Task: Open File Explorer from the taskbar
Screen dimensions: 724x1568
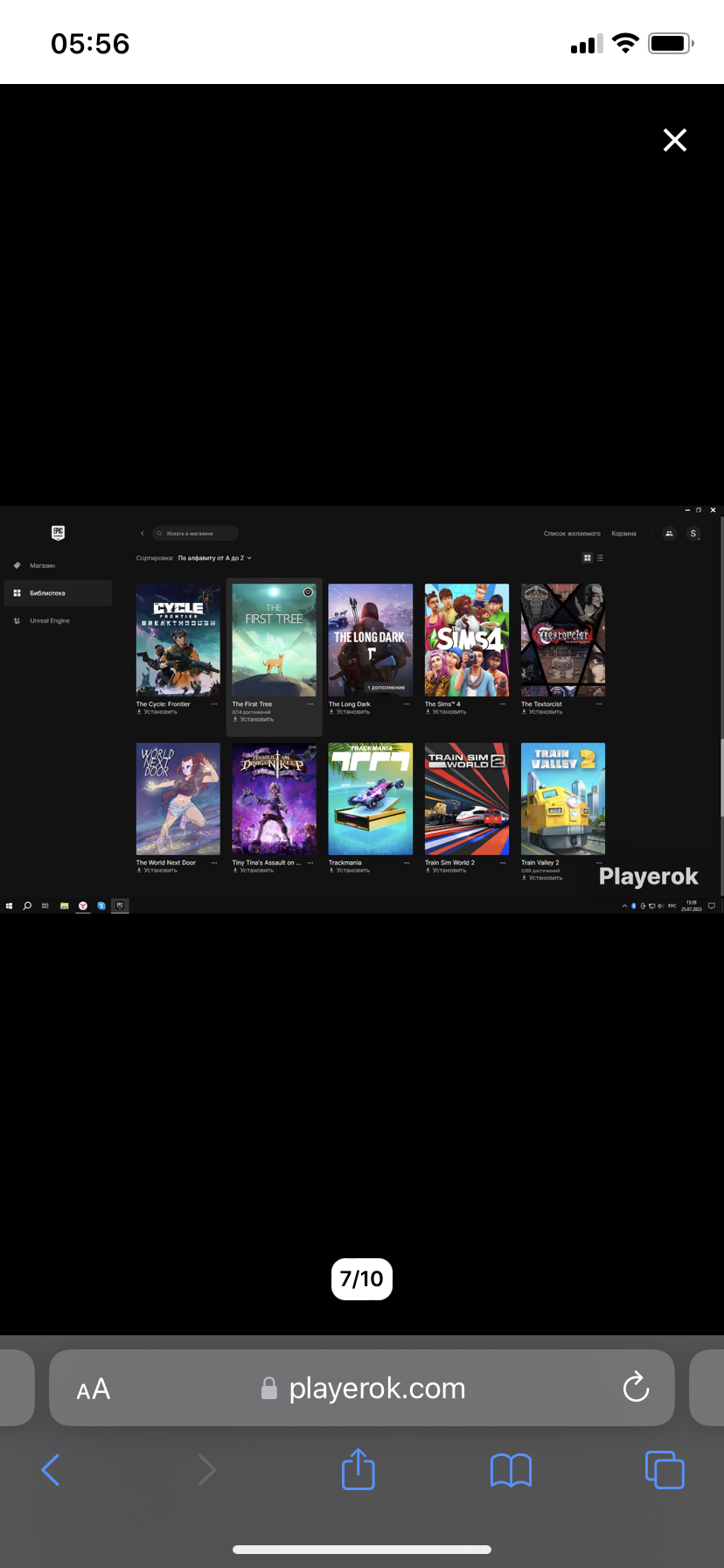Action: (x=64, y=906)
